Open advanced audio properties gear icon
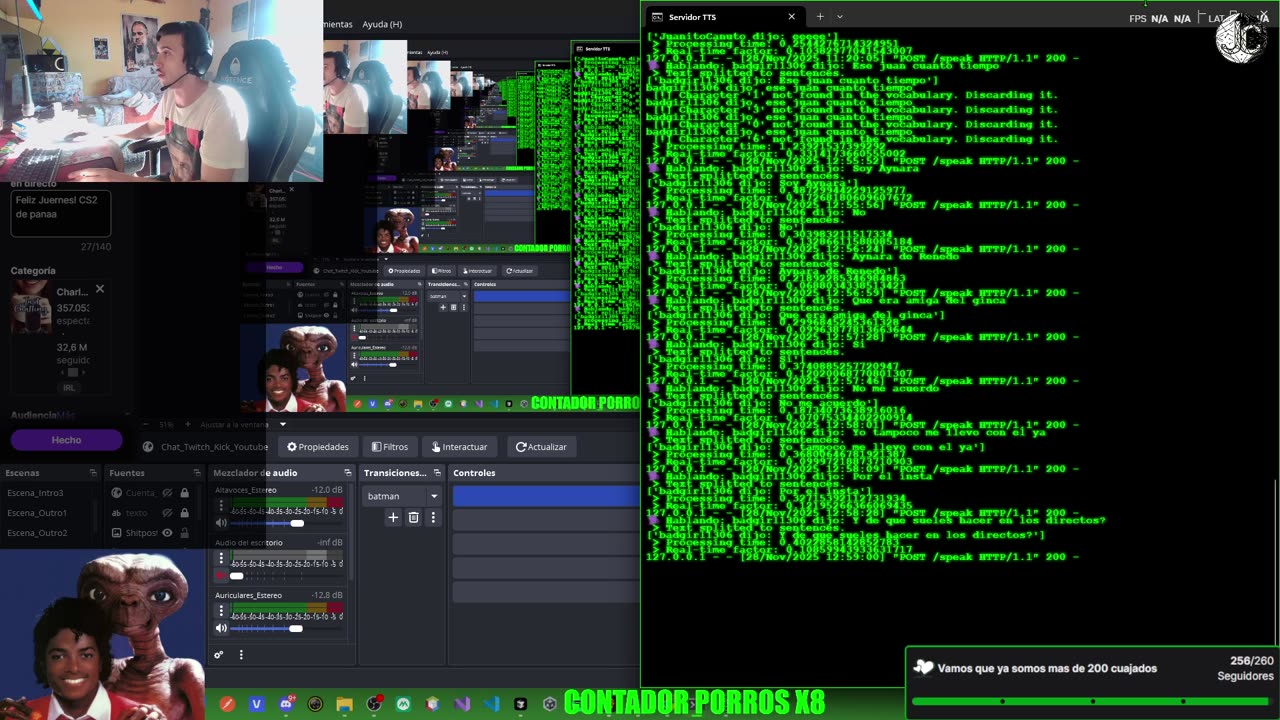Screen dimensions: 1280x720 (218, 655)
